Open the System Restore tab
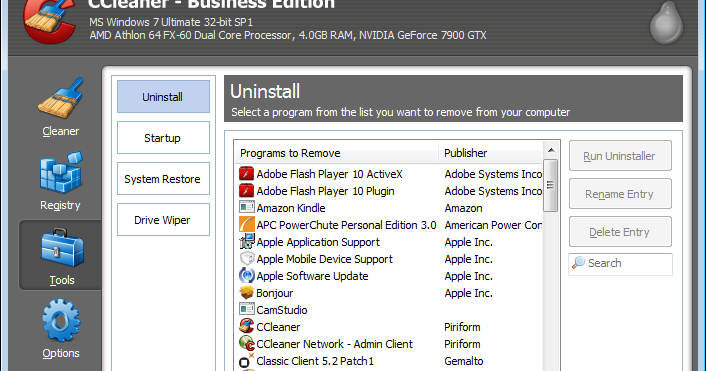Viewport: 706px width, 371px height. [163, 179]
